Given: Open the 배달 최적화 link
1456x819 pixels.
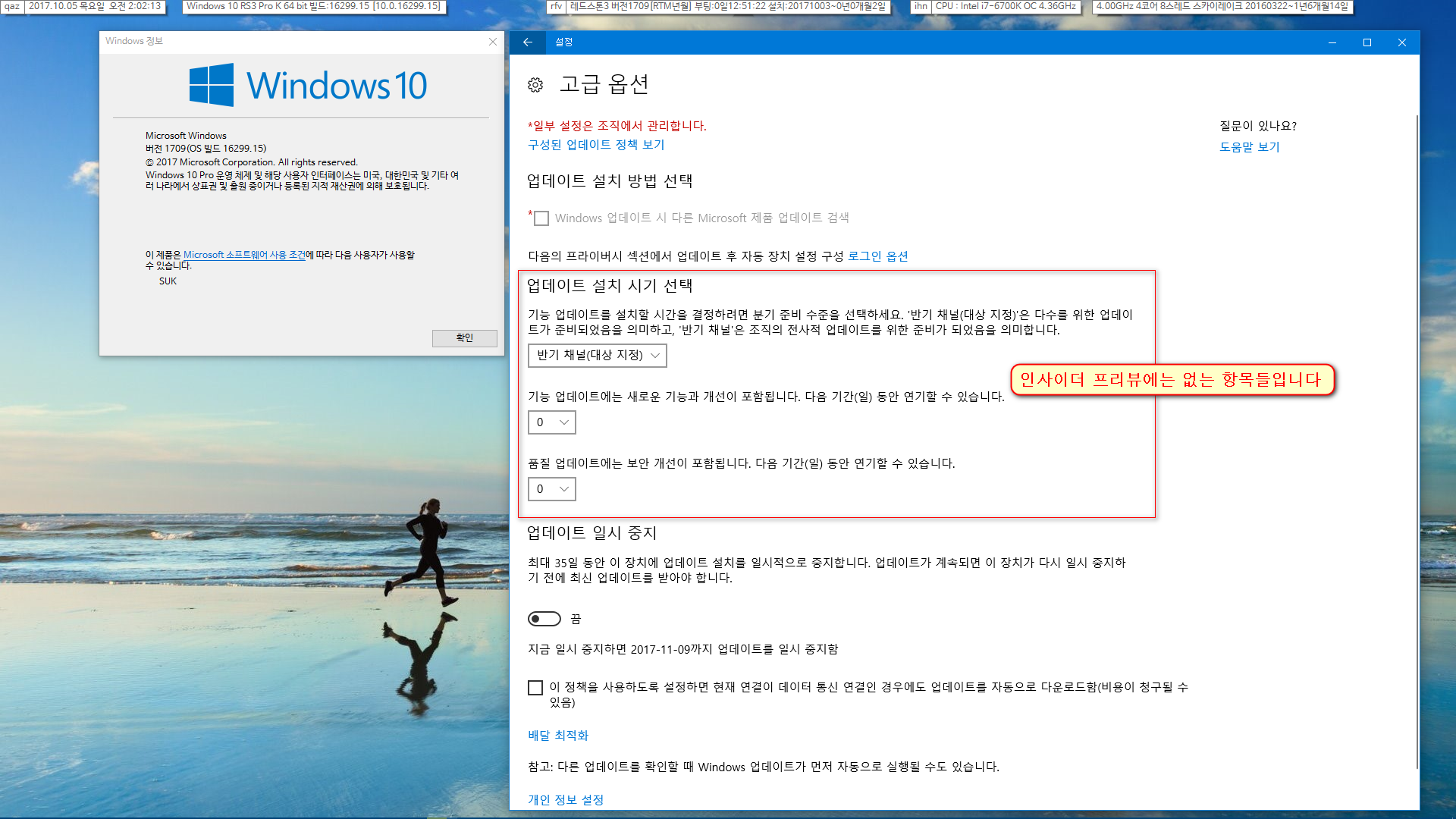Looking at the screenshot, I should (558, 736).
